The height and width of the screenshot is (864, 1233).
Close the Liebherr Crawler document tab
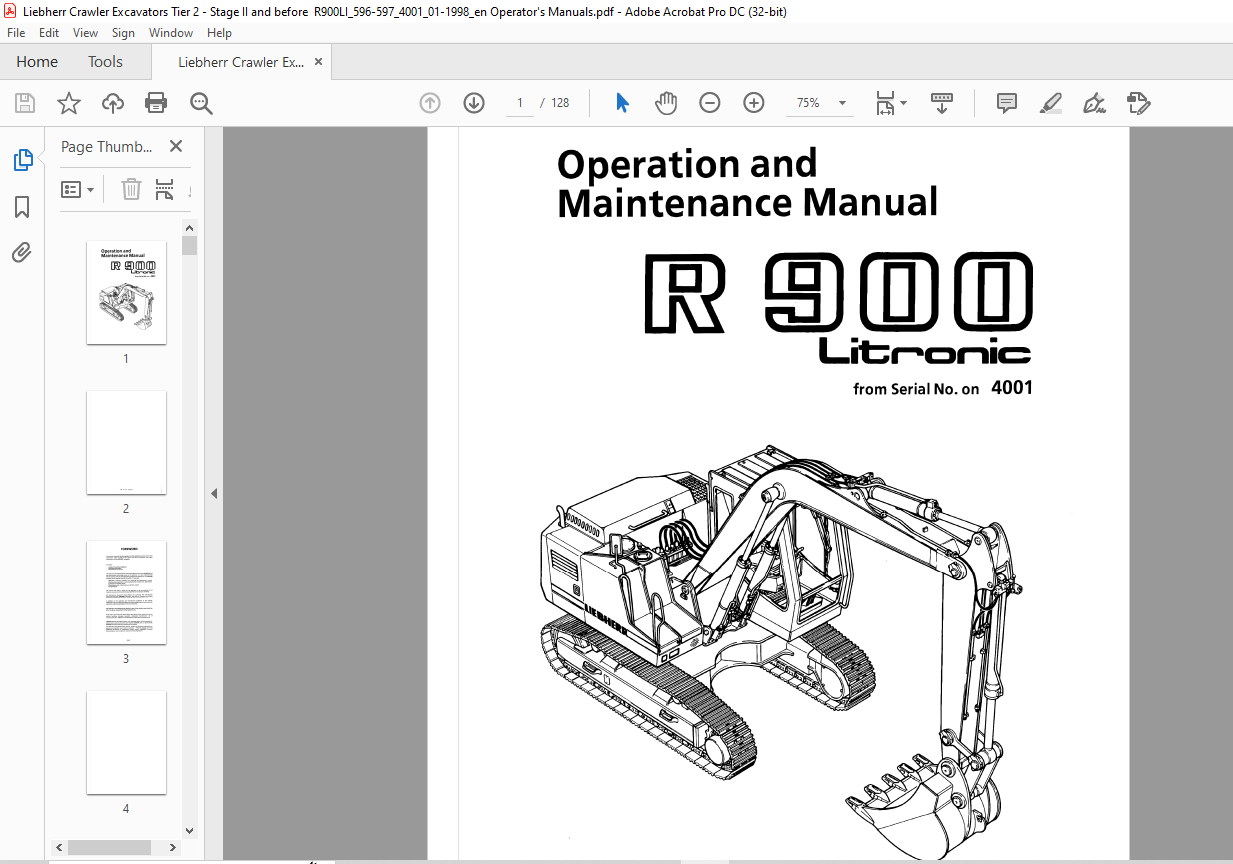[x=318, y=62]
